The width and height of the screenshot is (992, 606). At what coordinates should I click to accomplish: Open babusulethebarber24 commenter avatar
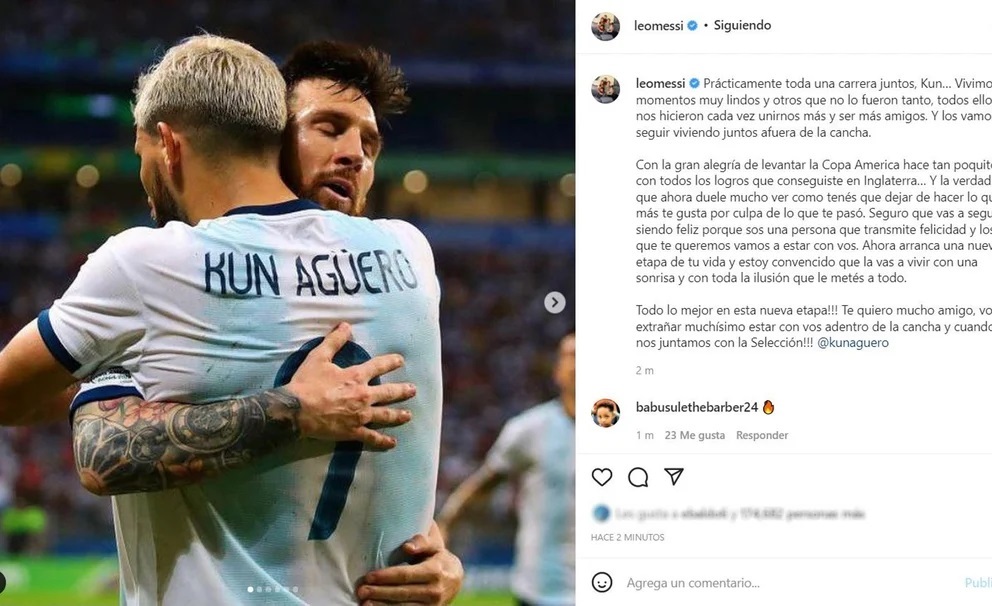[x=605, y=413]
